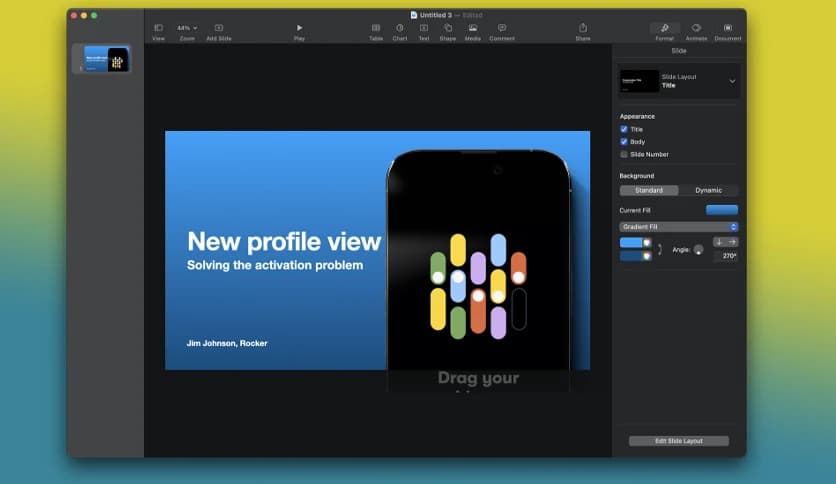Click the Share icon
Viewport: 836px width, 484px height.
583,28
